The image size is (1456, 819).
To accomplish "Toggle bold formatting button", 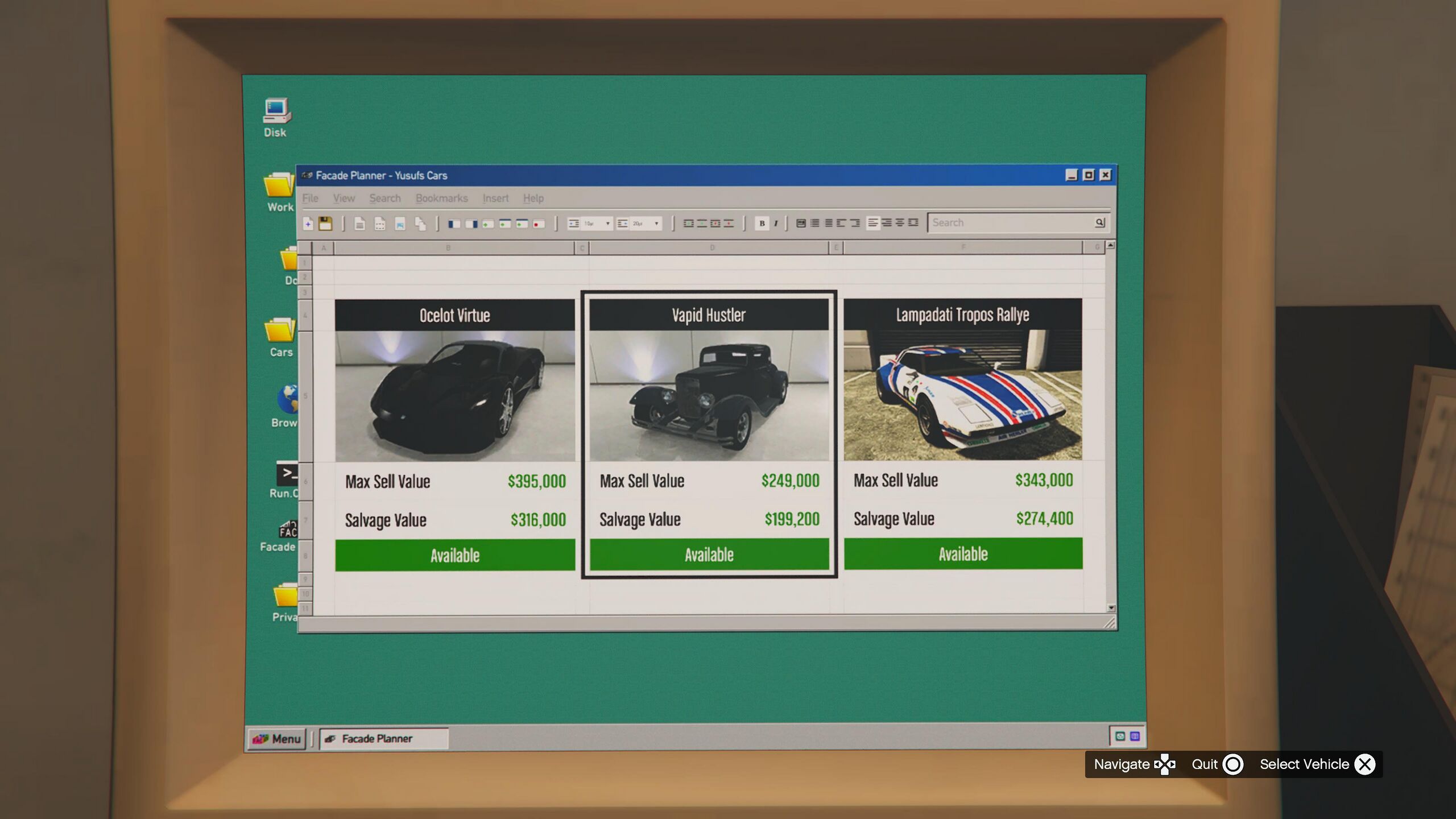I will coord(762,224).
